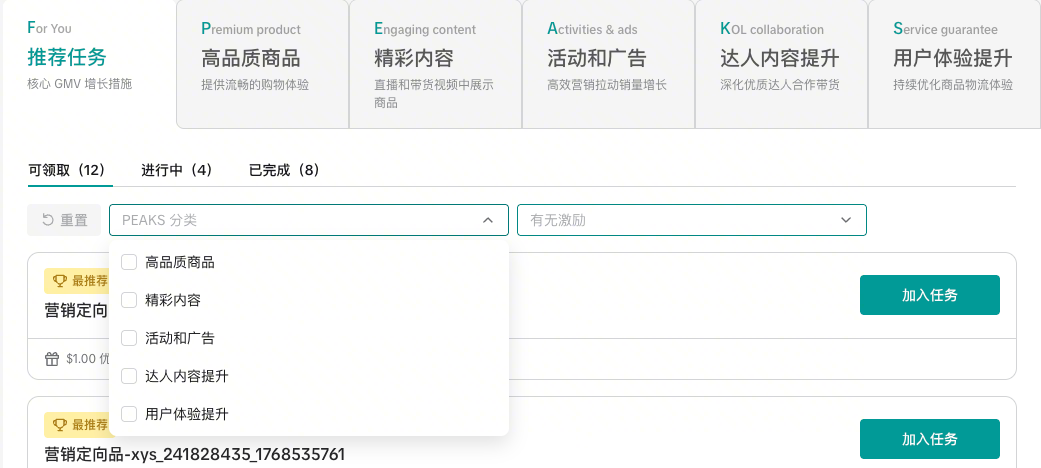The height and width of the screenshot is (468, 1041).
Task: Go to Premium product 高品质商品 tab
Action: coord(262,60)
